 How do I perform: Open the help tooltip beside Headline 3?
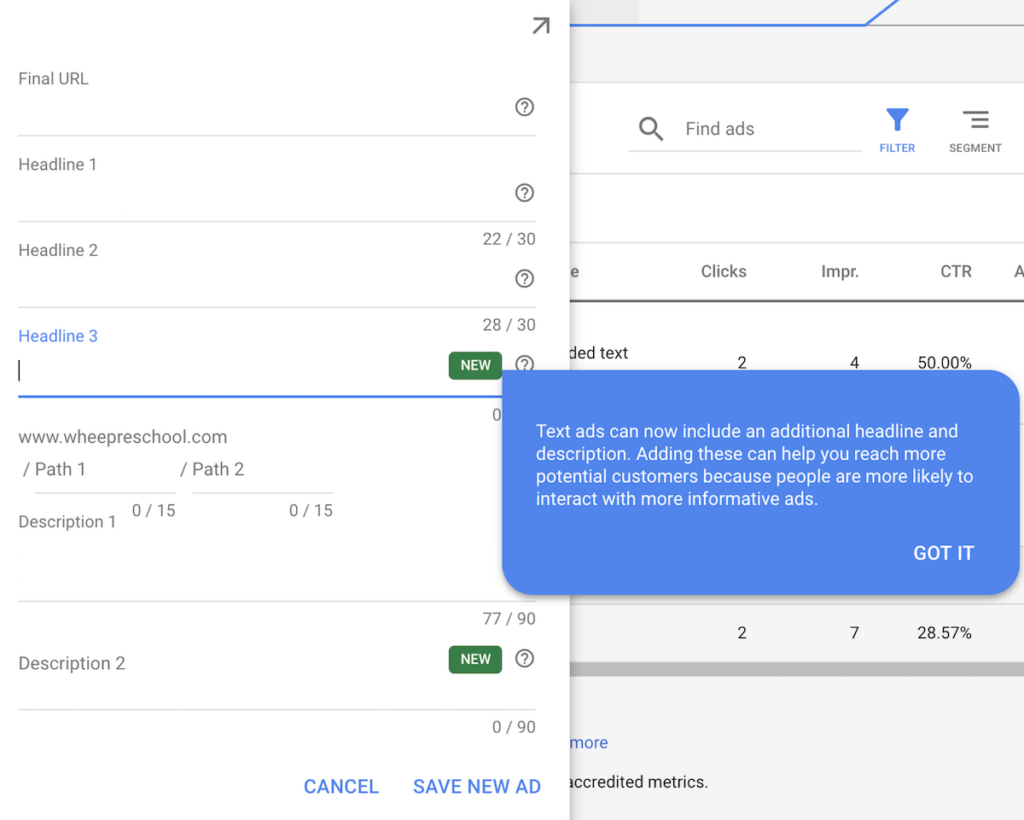[524, 364]
